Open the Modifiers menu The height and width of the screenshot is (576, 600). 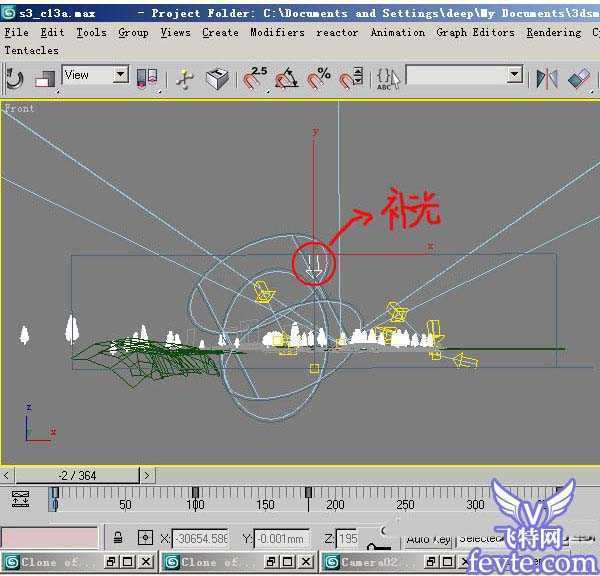[x=277, y=33]
